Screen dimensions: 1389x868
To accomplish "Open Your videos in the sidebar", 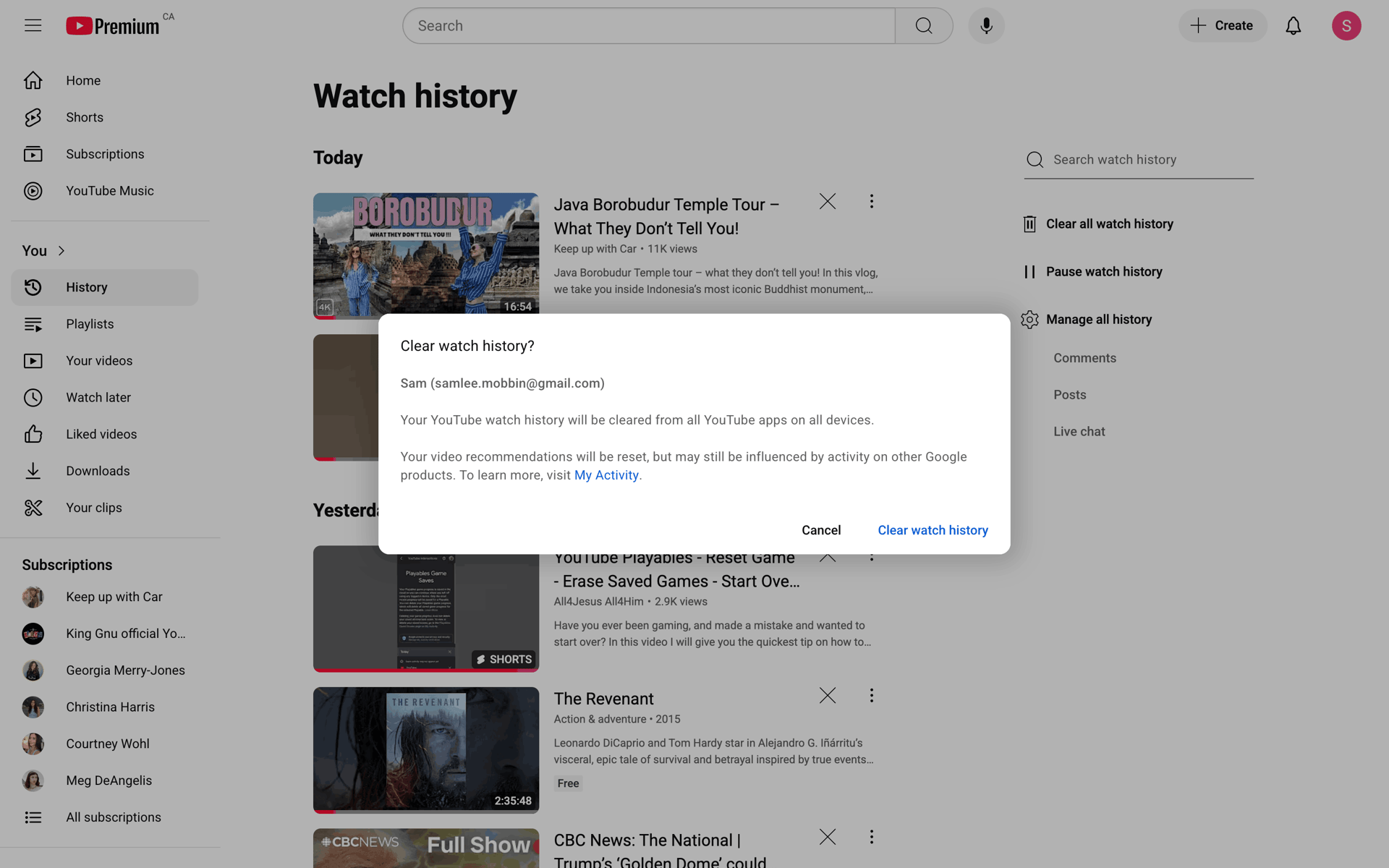I will click(x=105, y=361).
